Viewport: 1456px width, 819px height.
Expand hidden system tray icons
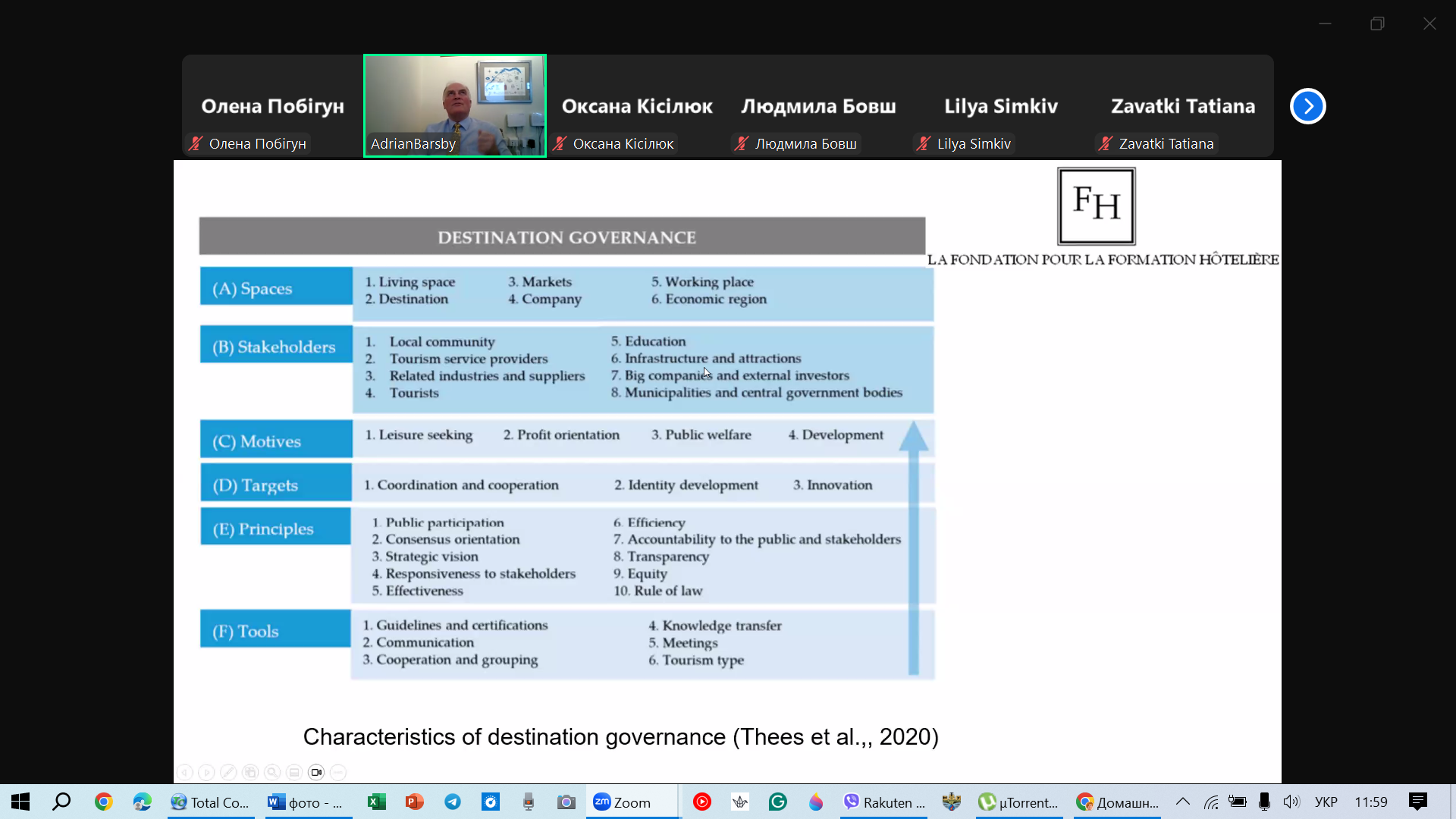click(x=1182, y=802)
